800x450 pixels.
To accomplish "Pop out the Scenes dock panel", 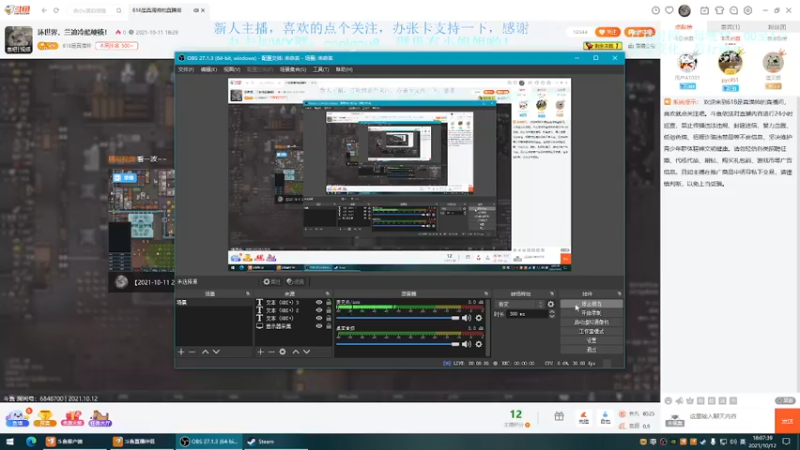I will click(x=248, y=294).
